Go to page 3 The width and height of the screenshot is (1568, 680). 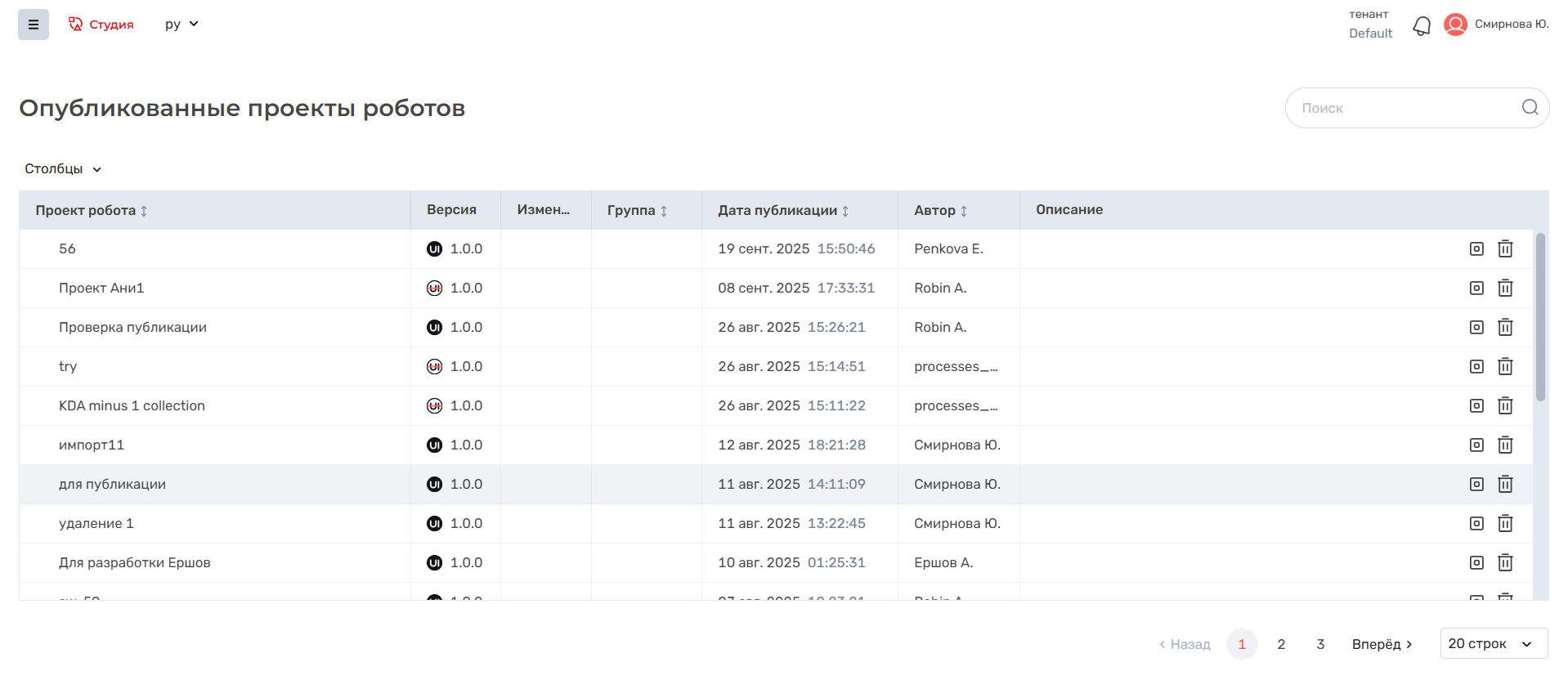click(x=1320, y=644)
